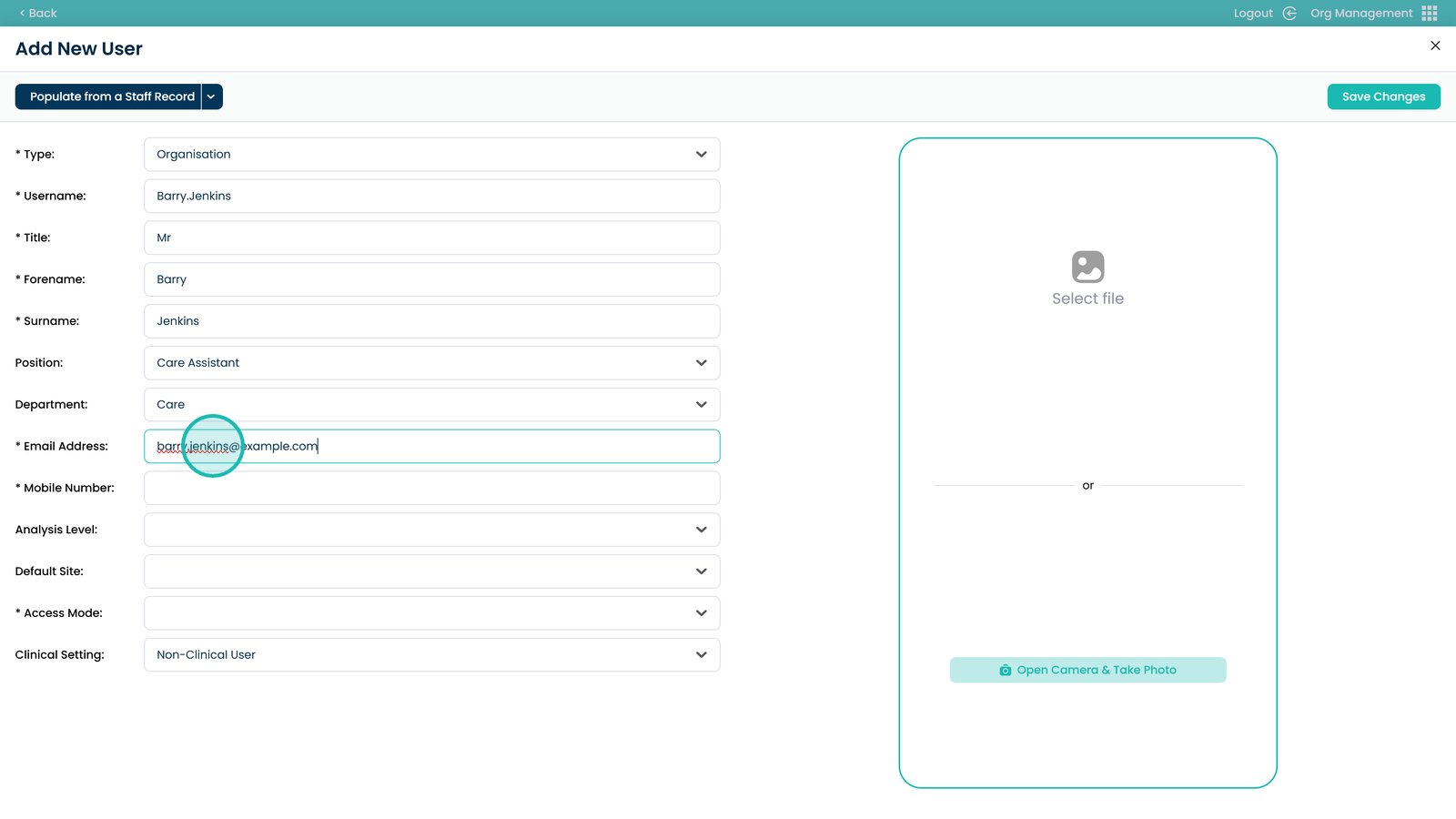The height and width of the screenshot is (819, 1456).
Task: Click the Username field with Barry.Jenkins
Action: pos(432,196)
